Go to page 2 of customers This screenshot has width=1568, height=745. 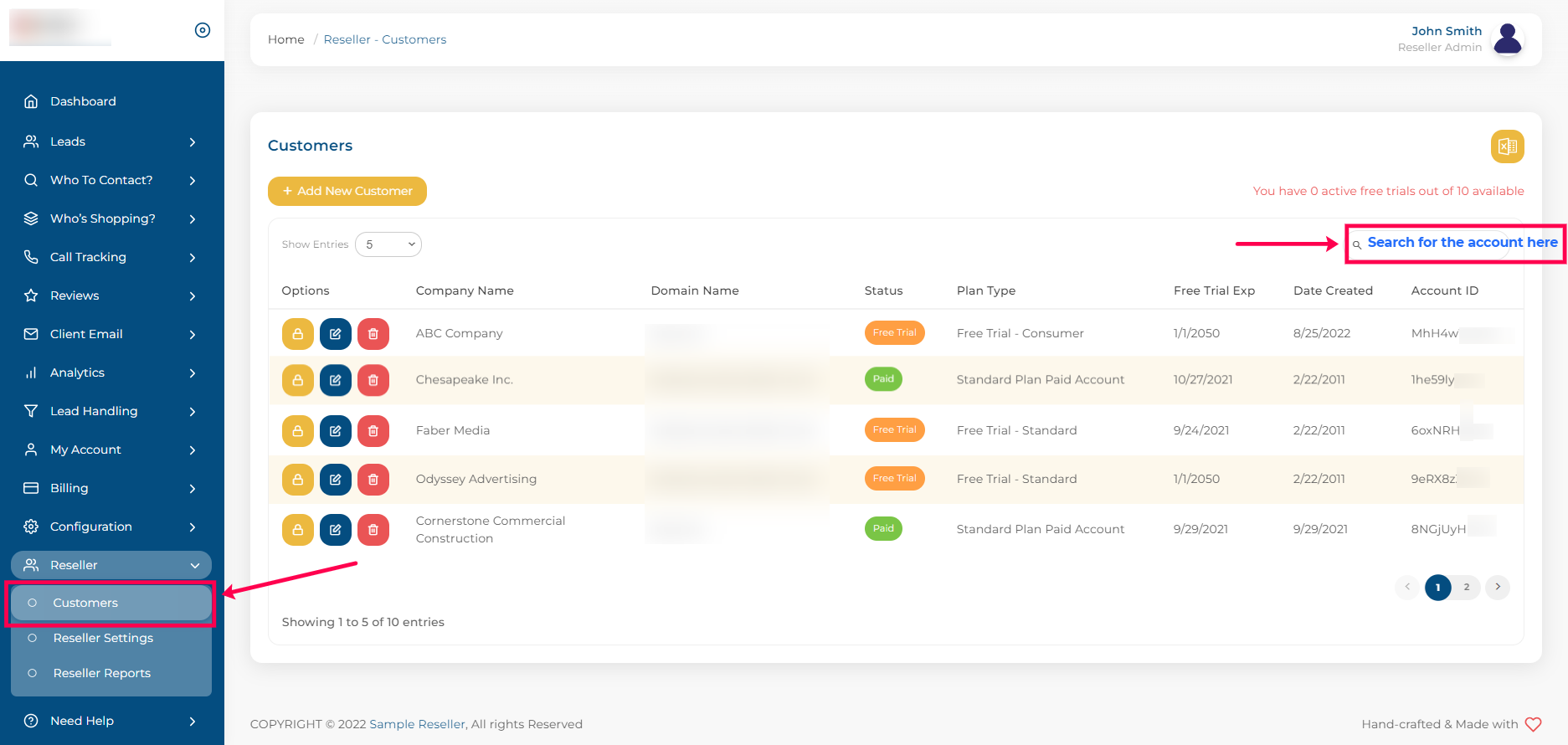coord(1466,587)
